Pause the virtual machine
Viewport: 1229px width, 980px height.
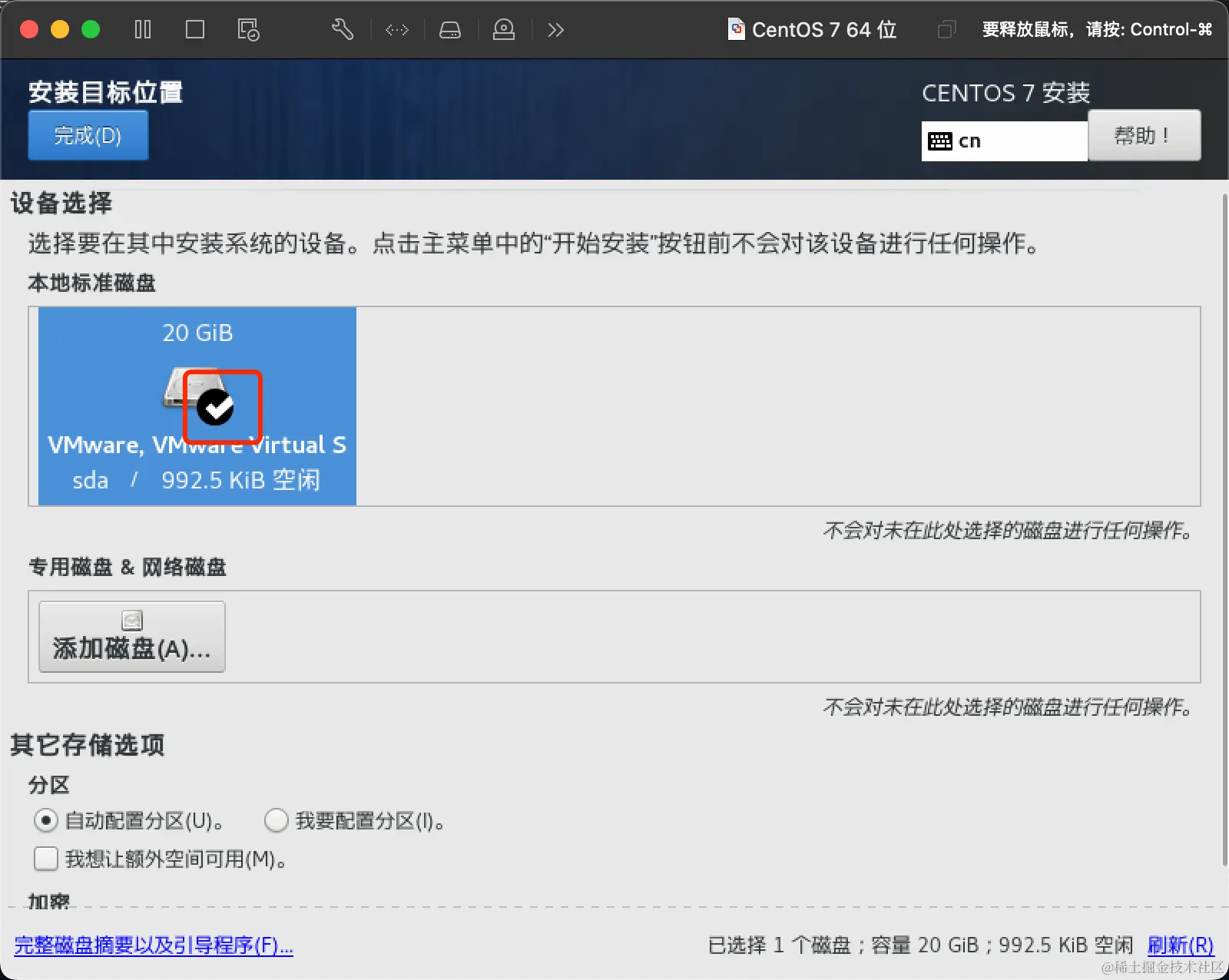click(x=143, y=30)
